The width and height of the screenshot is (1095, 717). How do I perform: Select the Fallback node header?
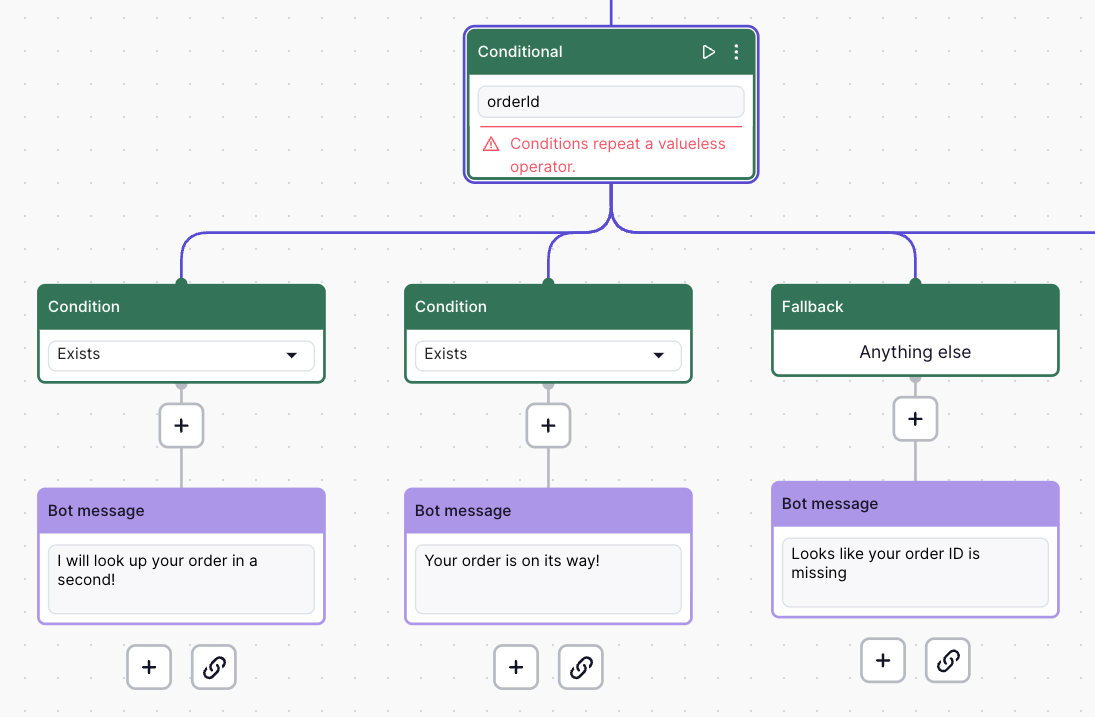(x=915, y=307)
